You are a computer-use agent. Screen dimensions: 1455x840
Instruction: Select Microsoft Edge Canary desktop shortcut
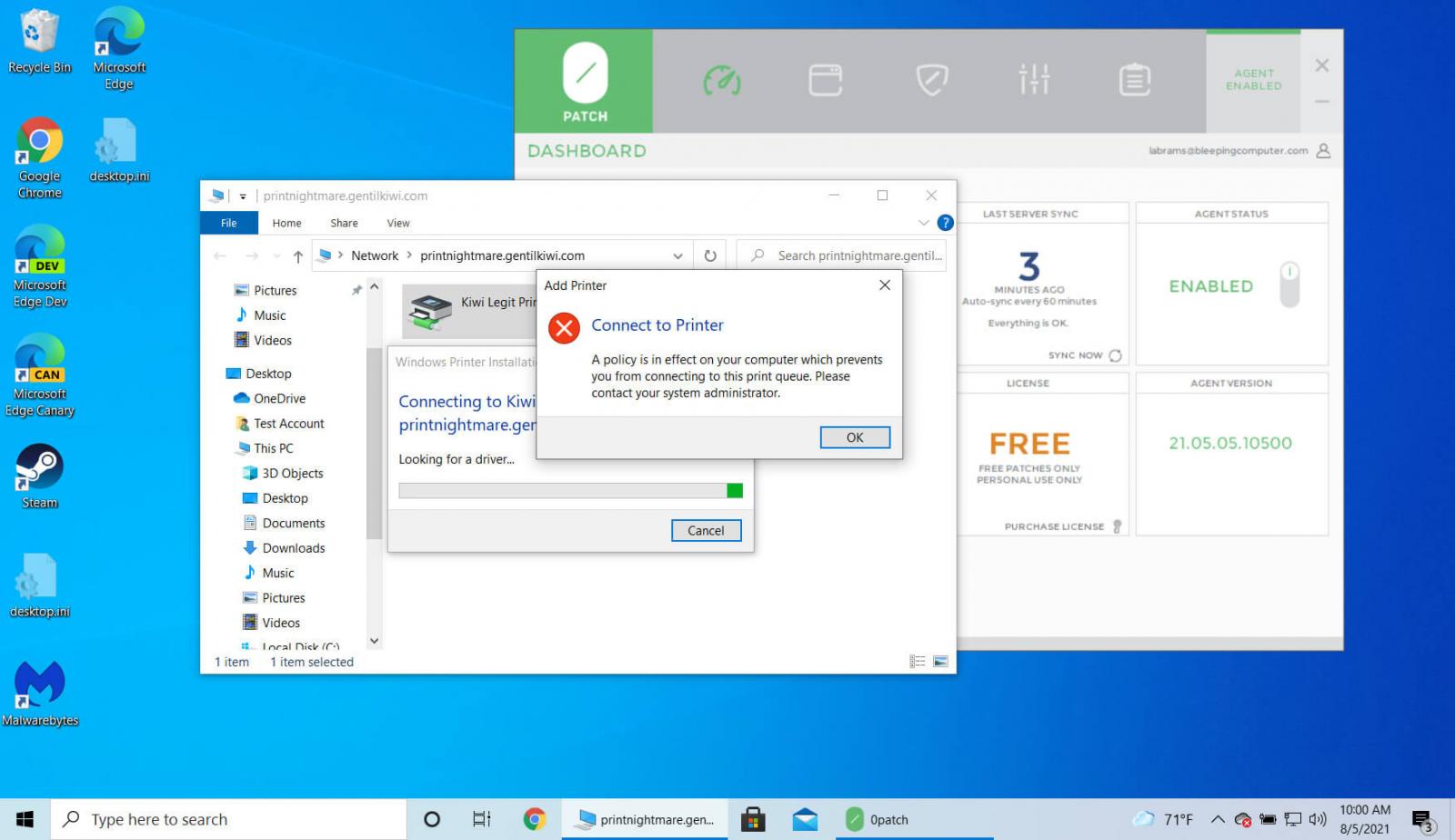point(39,376)
